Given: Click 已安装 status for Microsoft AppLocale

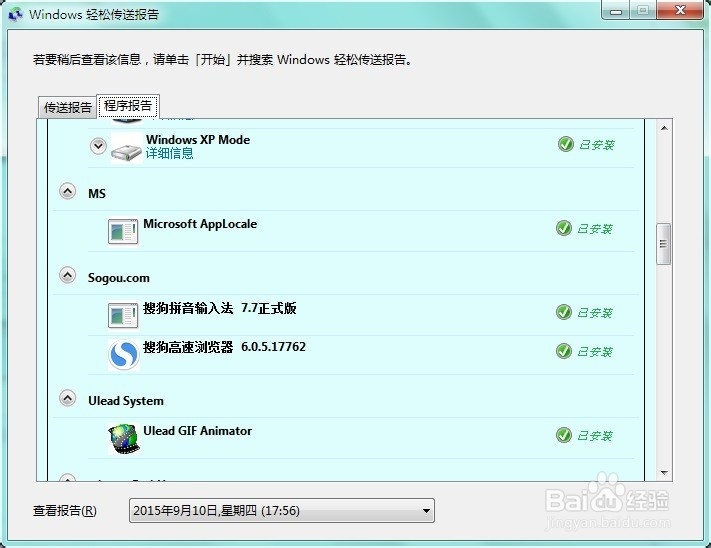Looking at the screenshot, I should click(x=594, y=228).
